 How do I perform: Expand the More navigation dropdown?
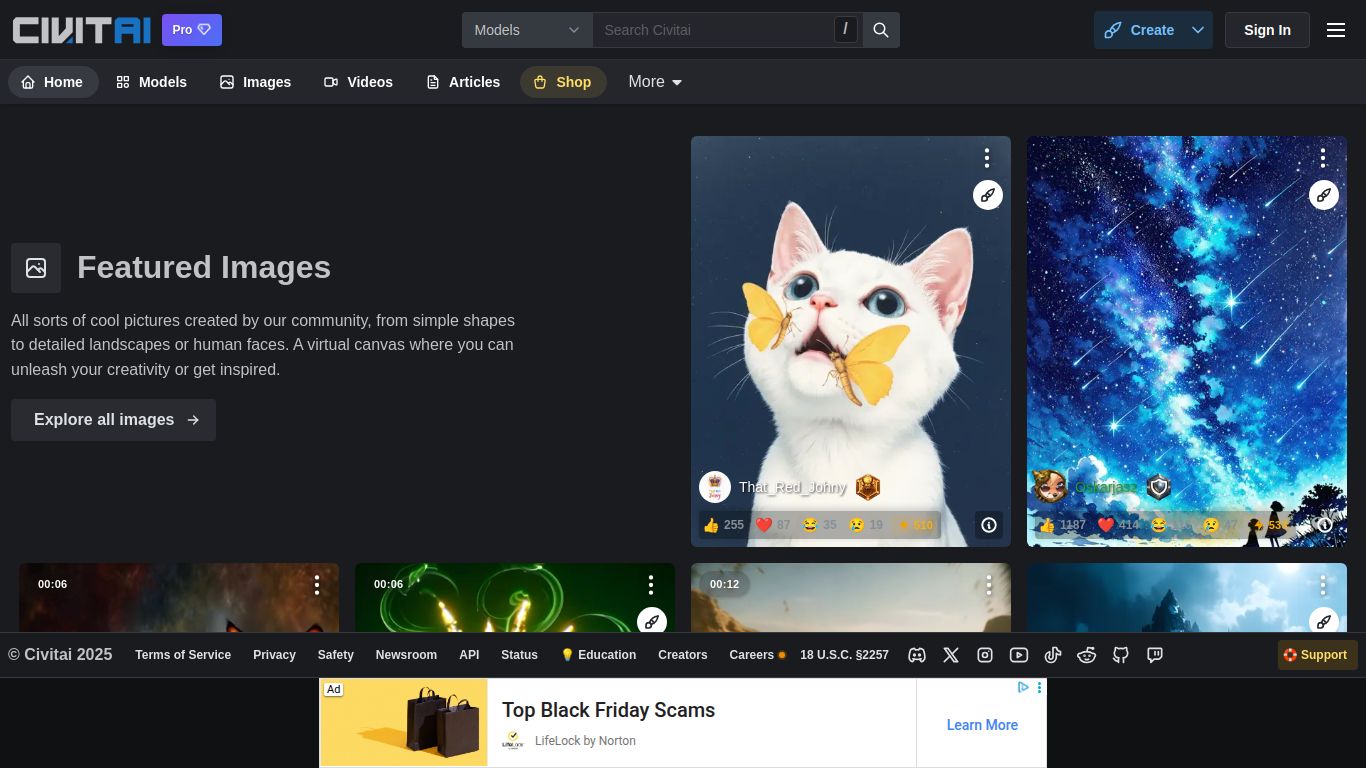(655, 82)
